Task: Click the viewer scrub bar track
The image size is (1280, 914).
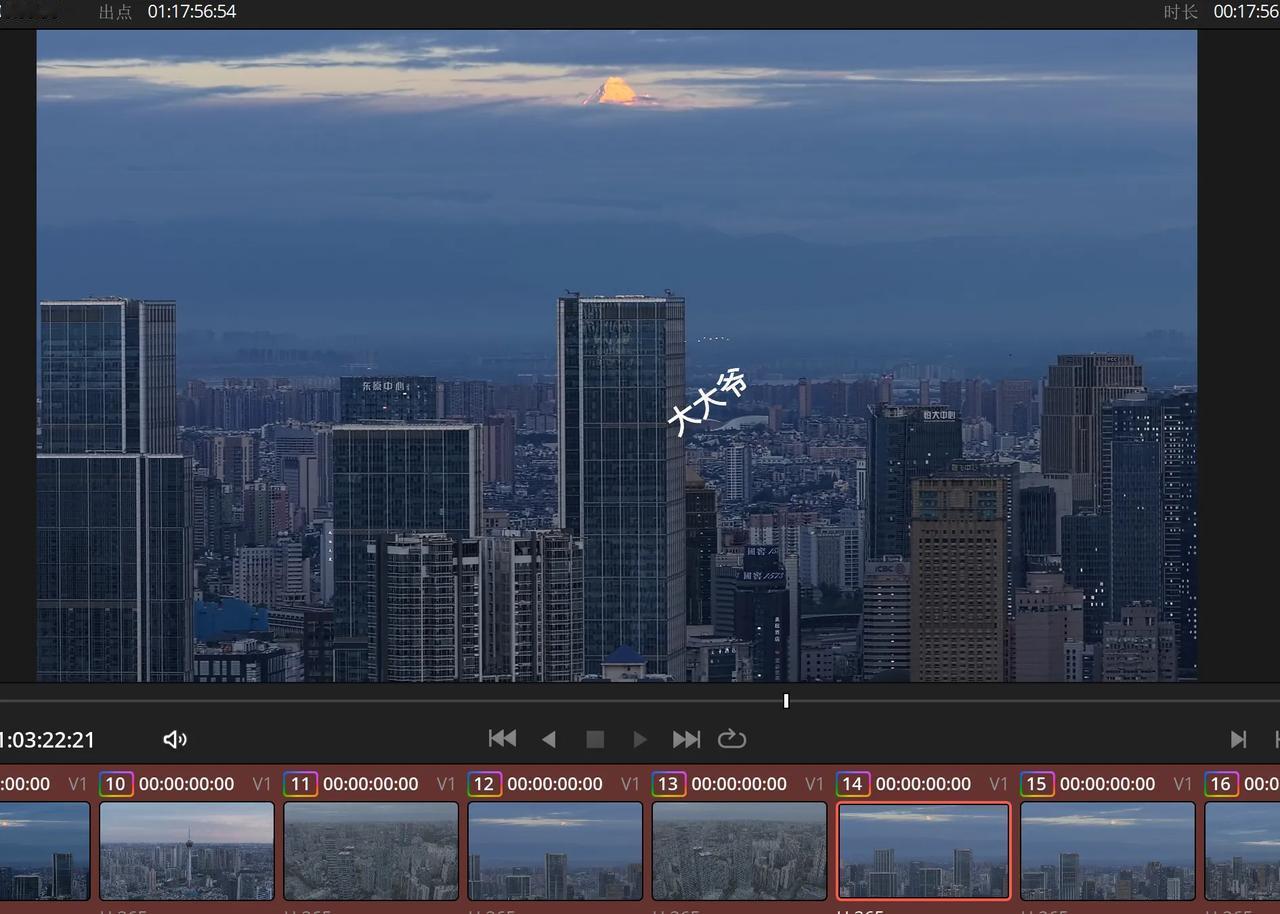Action: coord(640,701)
